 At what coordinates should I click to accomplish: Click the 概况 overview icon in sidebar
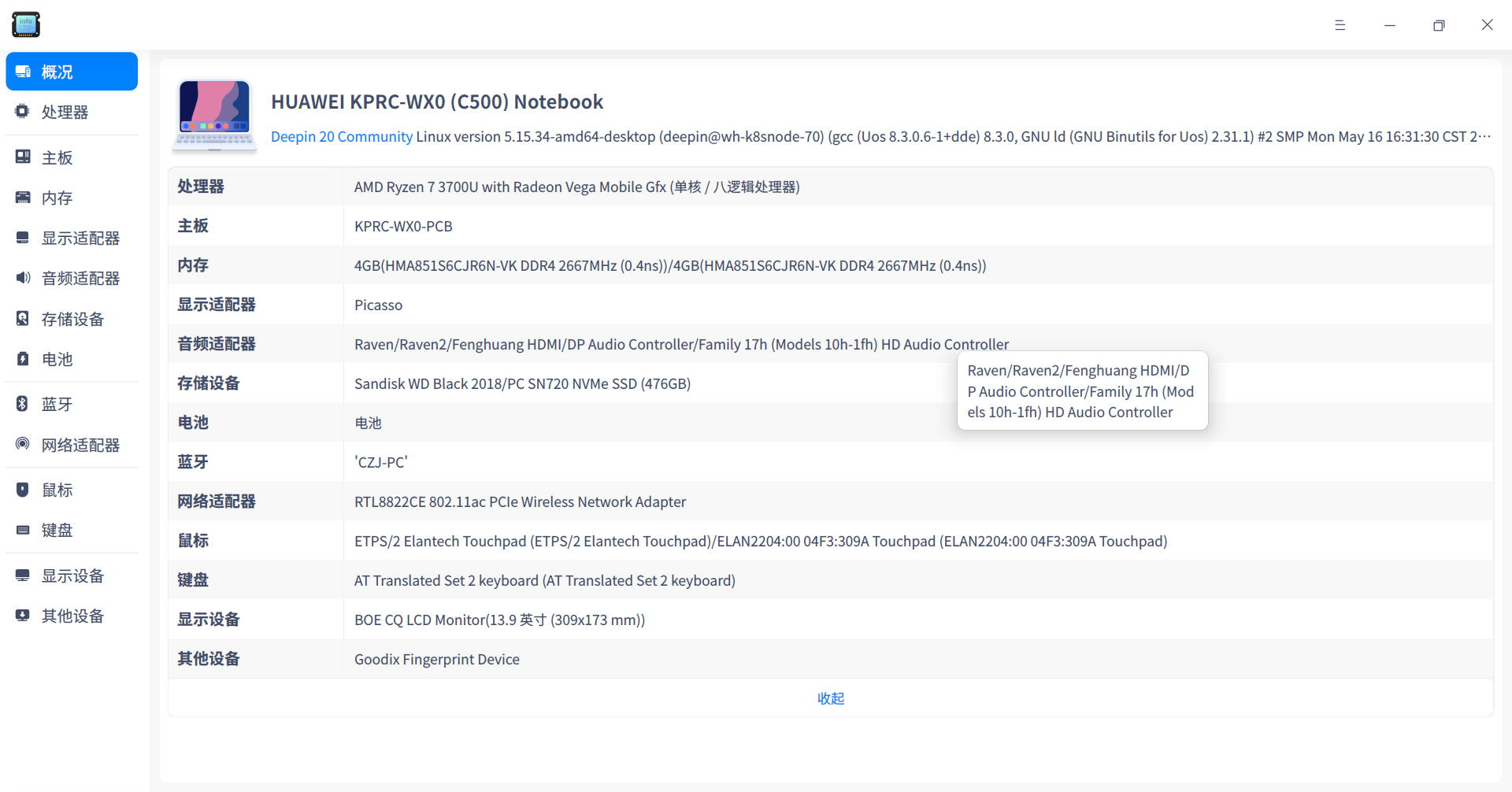pos(23,72)
